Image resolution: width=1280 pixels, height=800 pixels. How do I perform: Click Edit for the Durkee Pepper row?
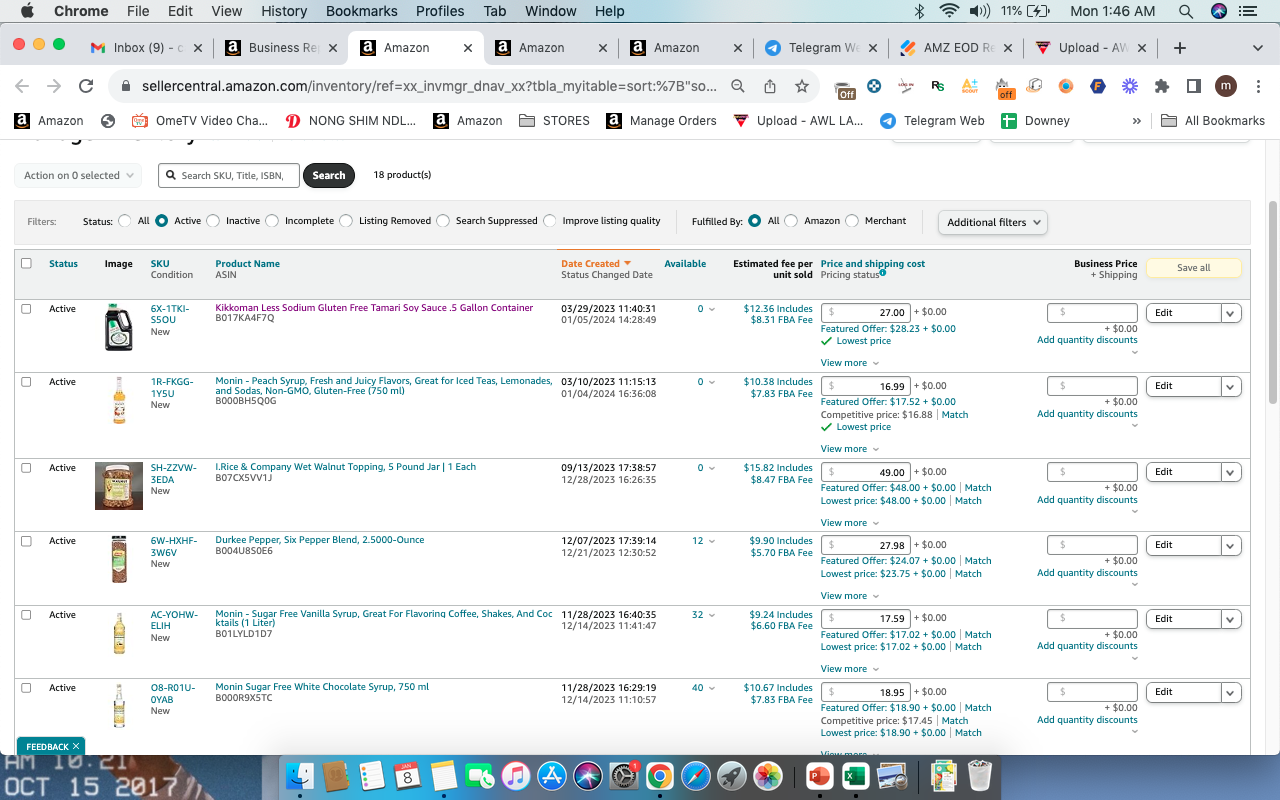(1184, 545)
